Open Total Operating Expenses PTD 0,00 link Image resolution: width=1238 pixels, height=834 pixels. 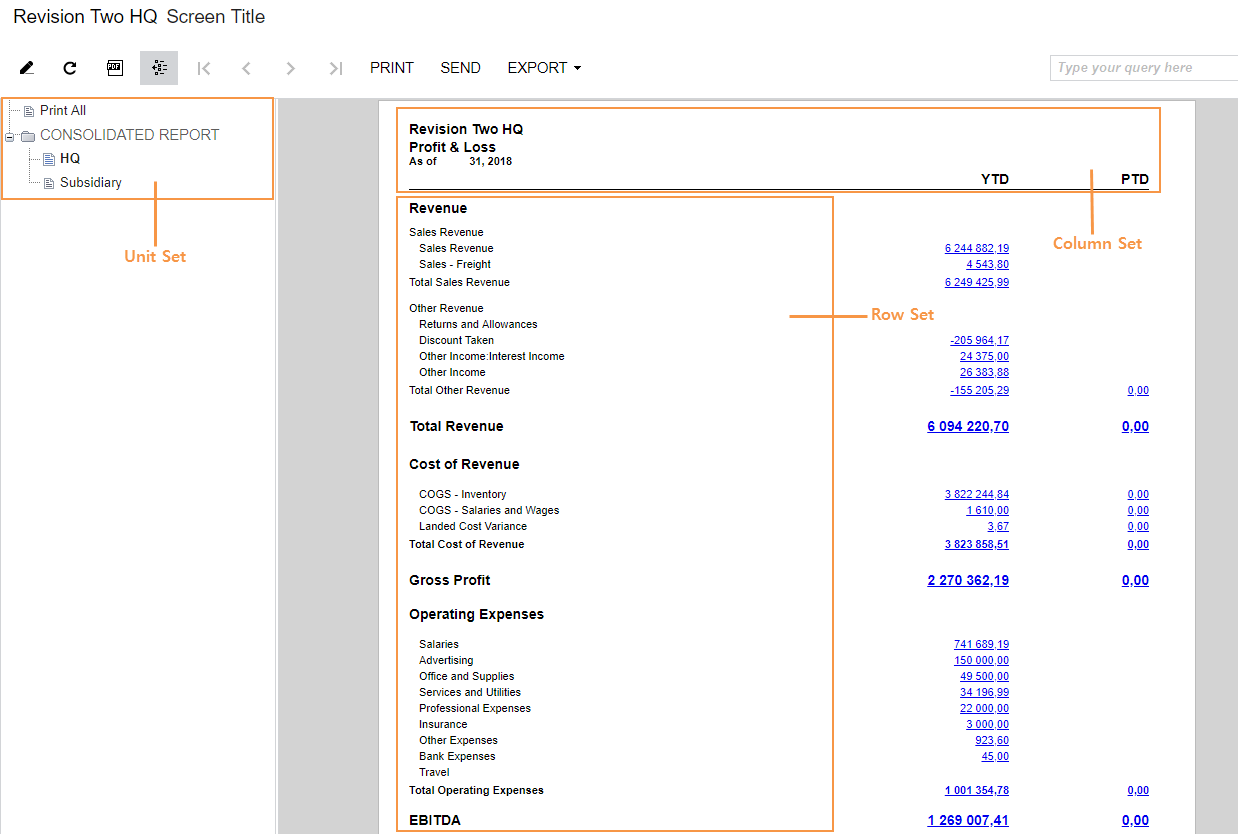(x=1138, y=790)
